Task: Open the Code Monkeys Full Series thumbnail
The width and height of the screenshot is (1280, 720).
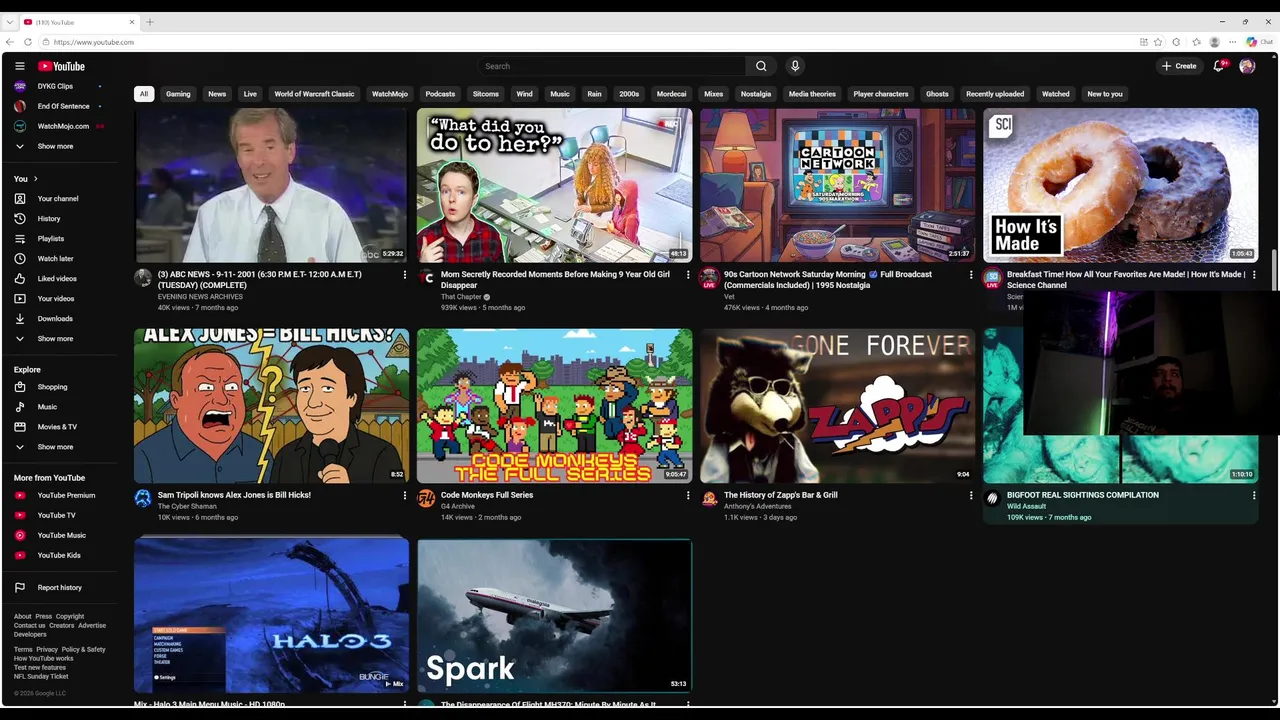Action: (554, 406)
